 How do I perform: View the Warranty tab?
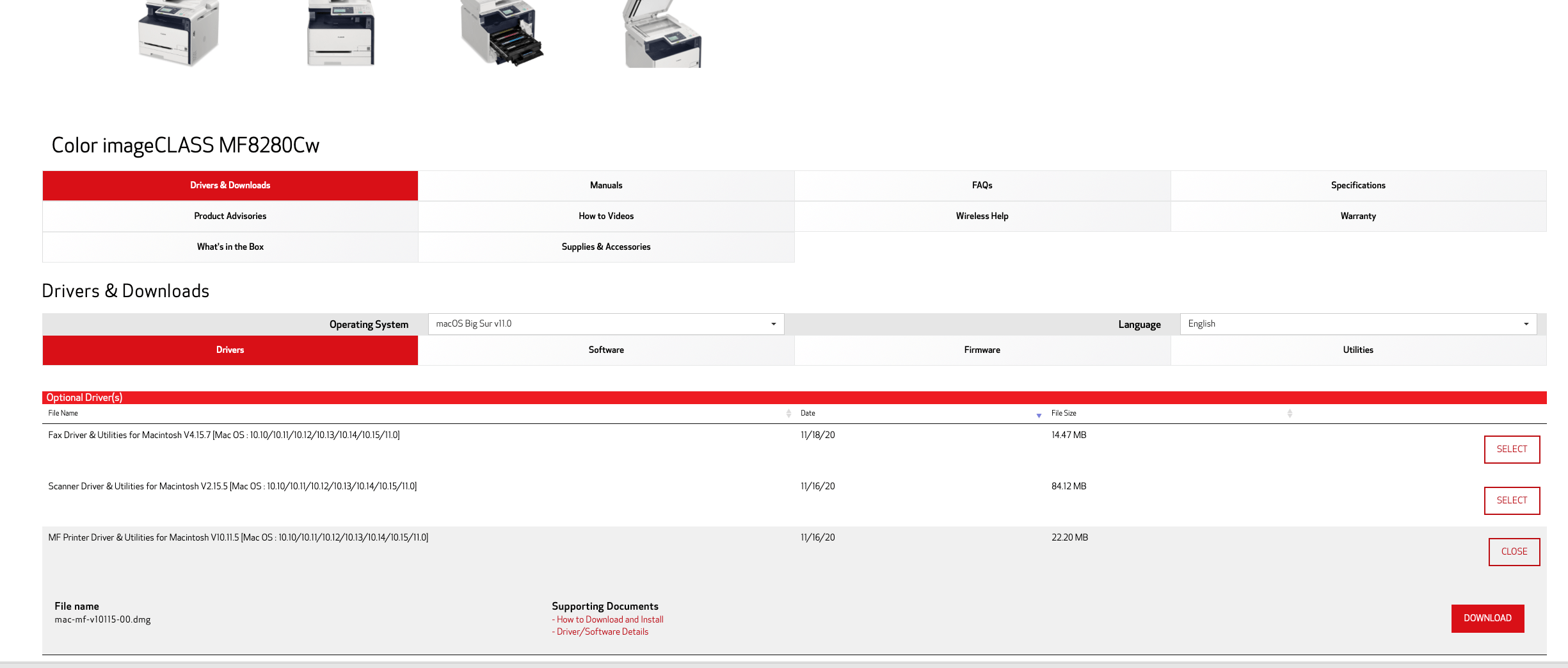point(1358,216)
